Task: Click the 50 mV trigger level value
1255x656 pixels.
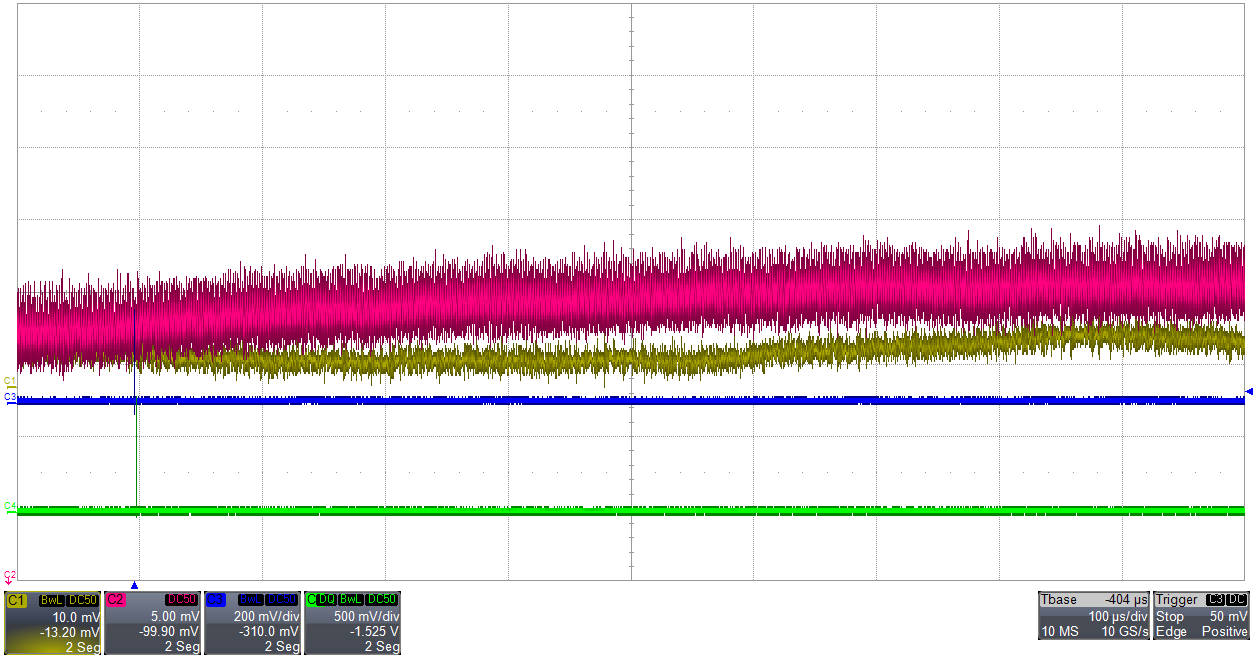Action: point(1229,617)
